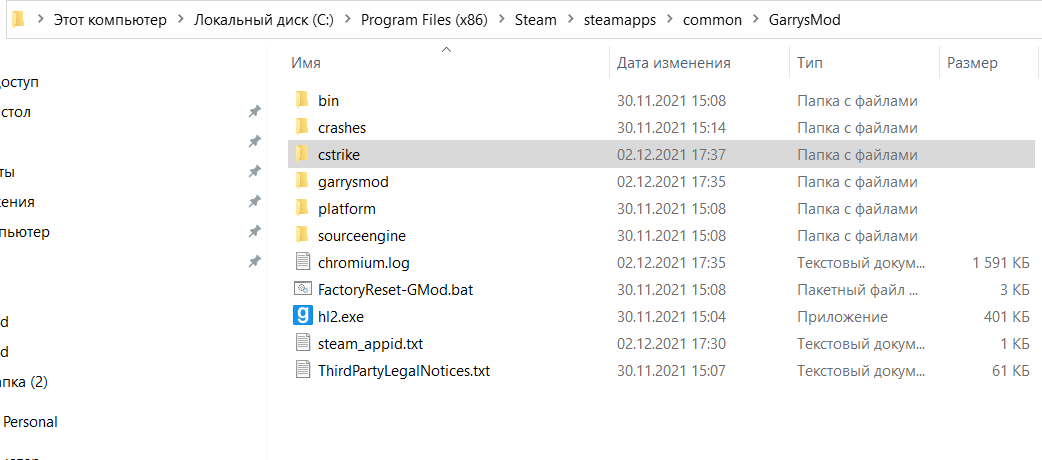Click the Размер column header
Image resolution: width=1042 pixels, height=460 pixels.
coord(972,63)
